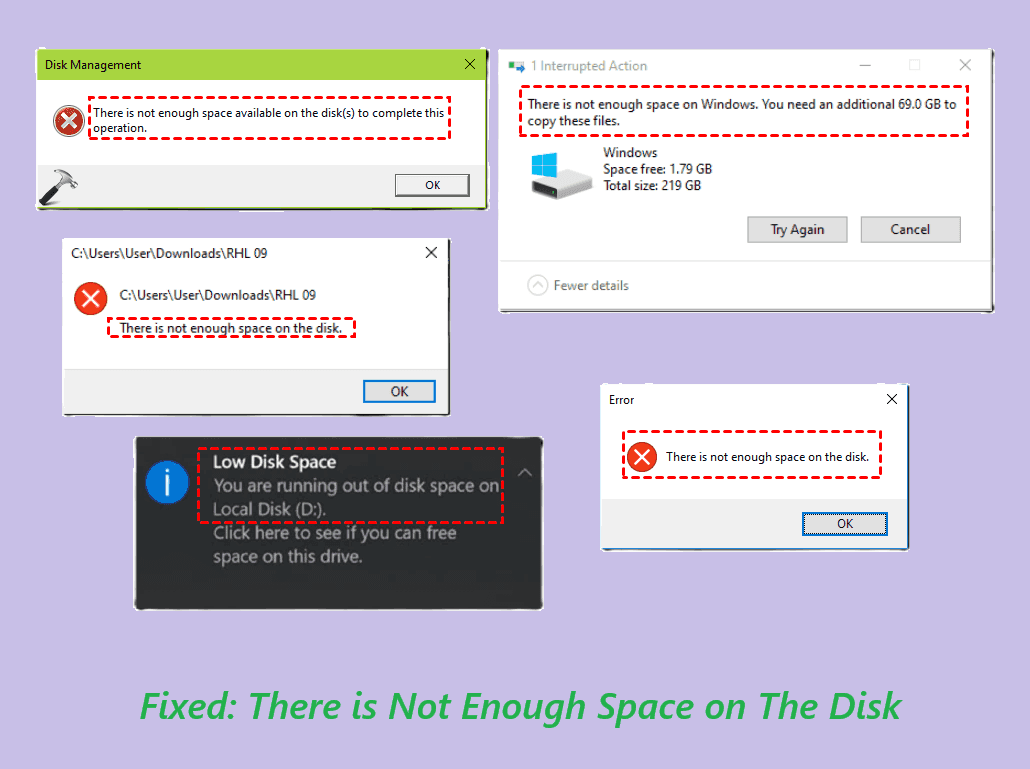Image resolution: width=1030 pixels, height=769 pixels.
Task: Click the file transfer icon beside 1 Interrupted Action
Action: (x=516, y=66)
